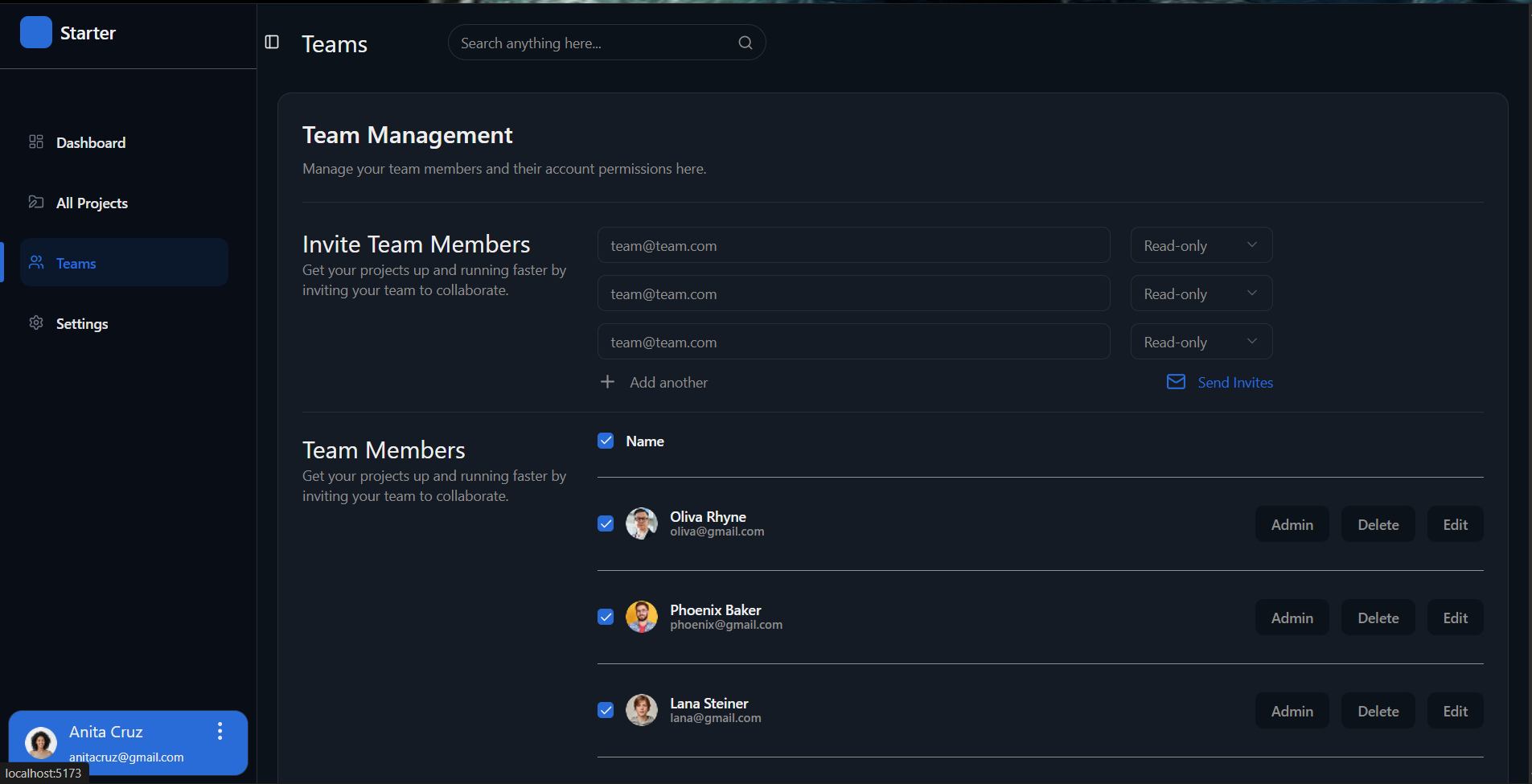
Task: Click the Dashboard icon in the sidebar
Action: pos(35,142)
